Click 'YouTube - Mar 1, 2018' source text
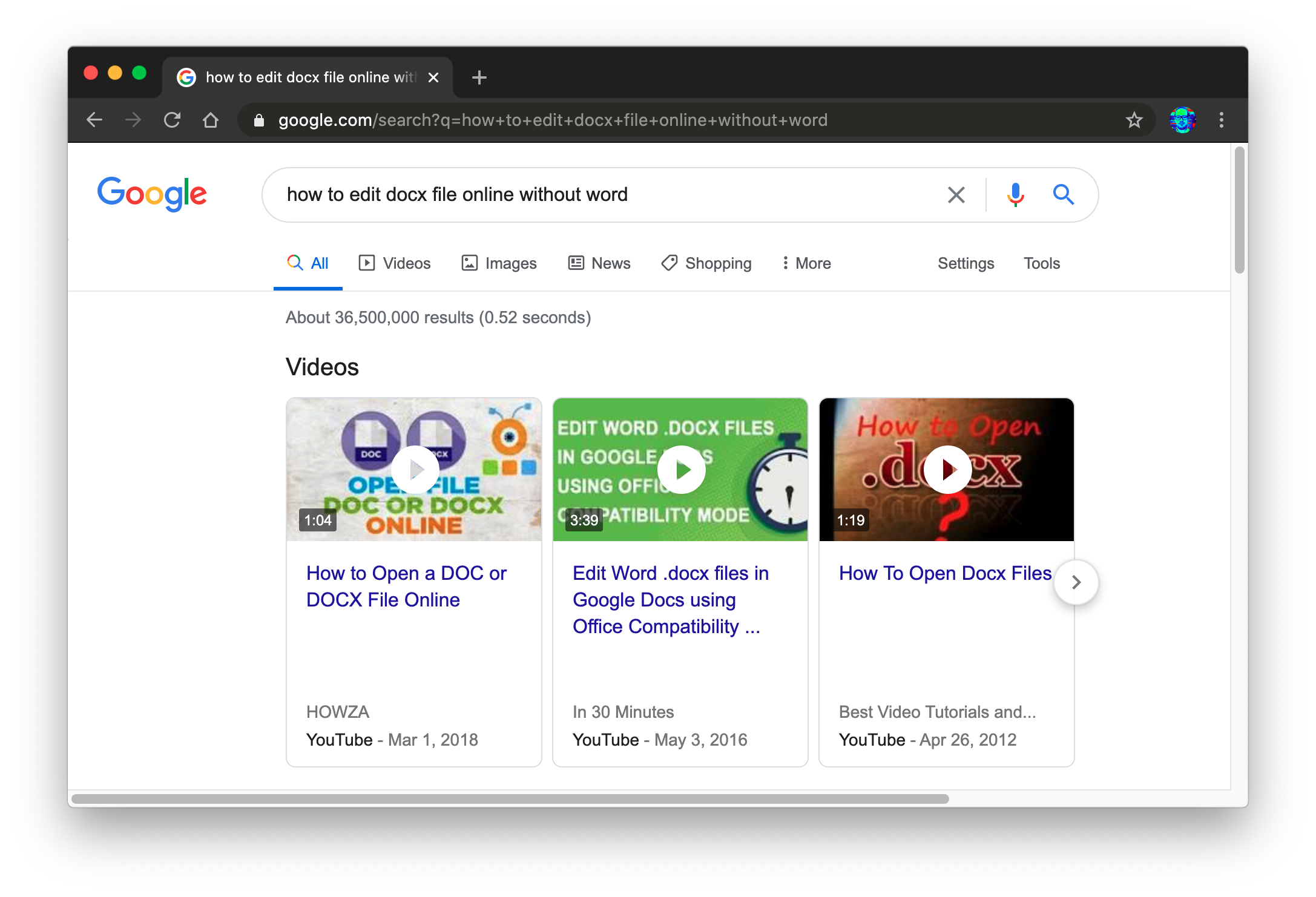The height and width of the screenshot is (897, 1316). 392,740
